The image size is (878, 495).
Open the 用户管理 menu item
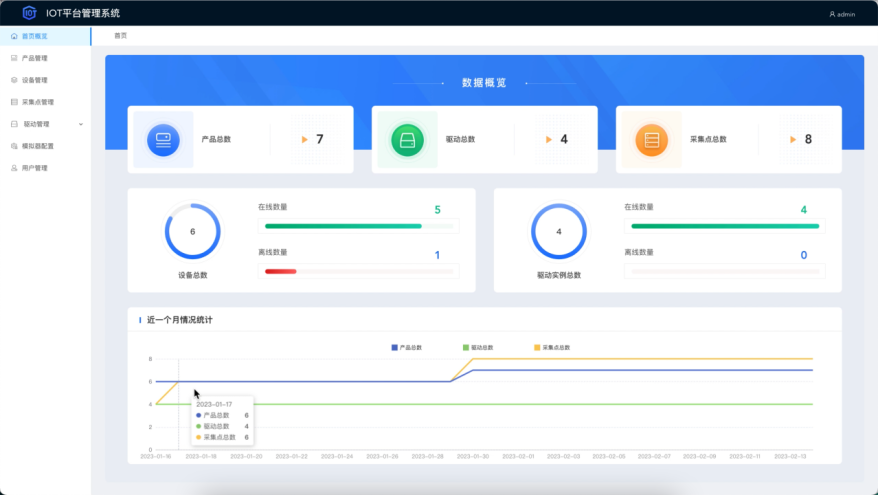click(45, 168)
